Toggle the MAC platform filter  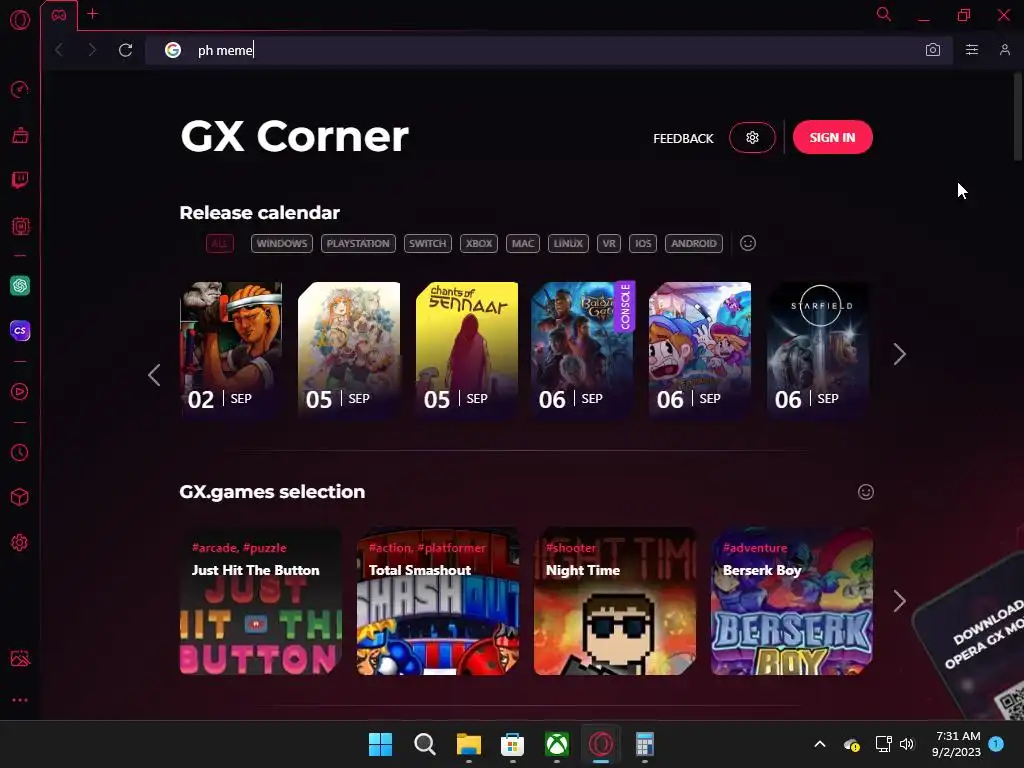[x=522, y=244]
